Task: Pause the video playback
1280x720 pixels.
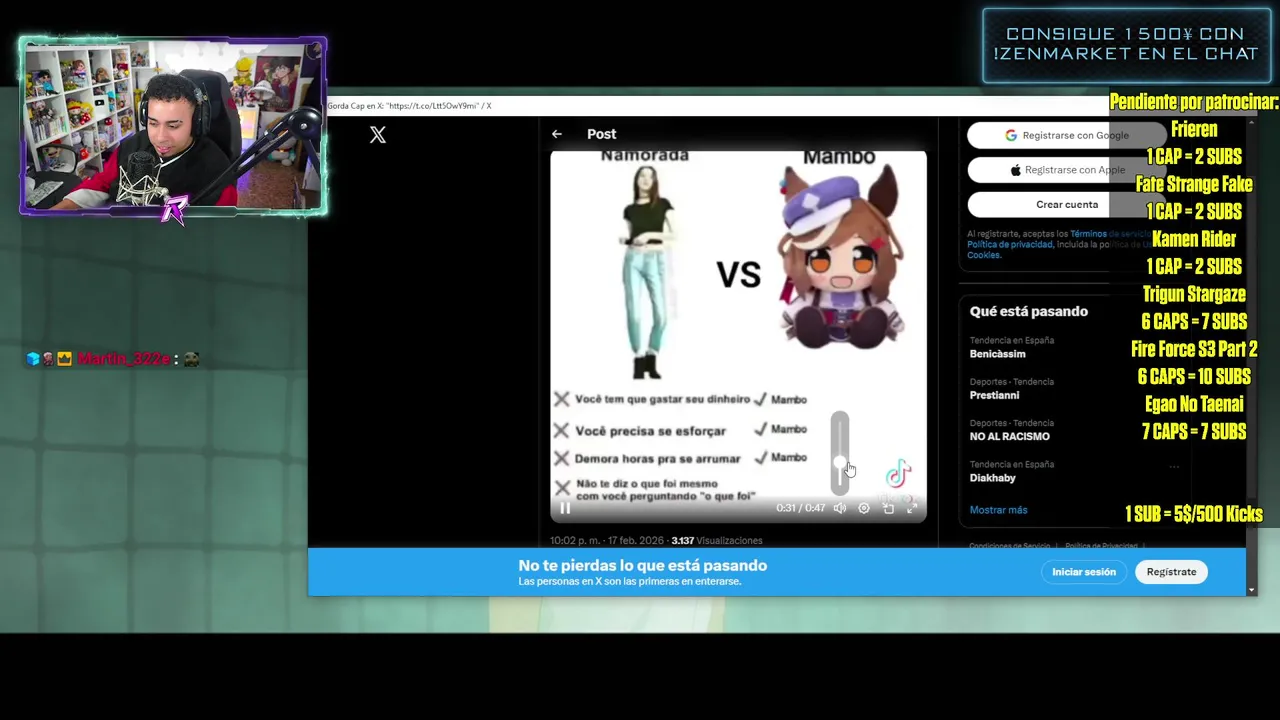Action: (x=565, y=508)
